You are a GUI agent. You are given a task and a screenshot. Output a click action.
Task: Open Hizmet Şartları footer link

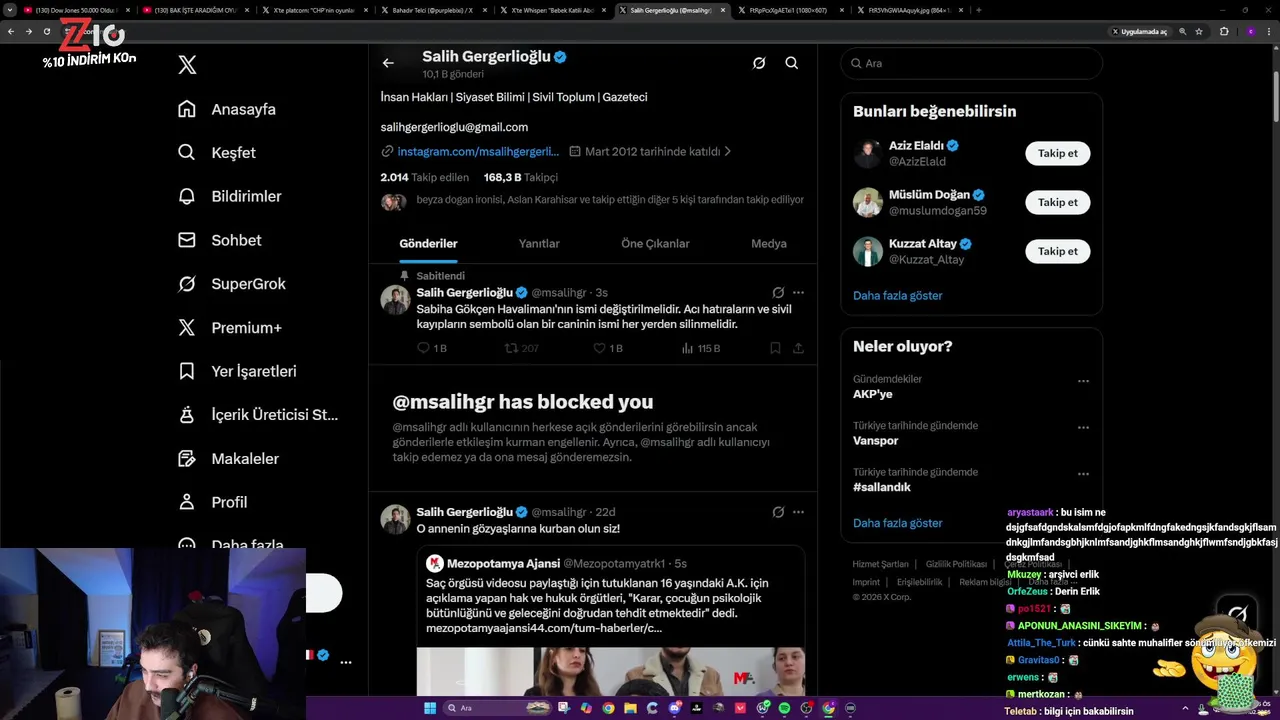880,564
